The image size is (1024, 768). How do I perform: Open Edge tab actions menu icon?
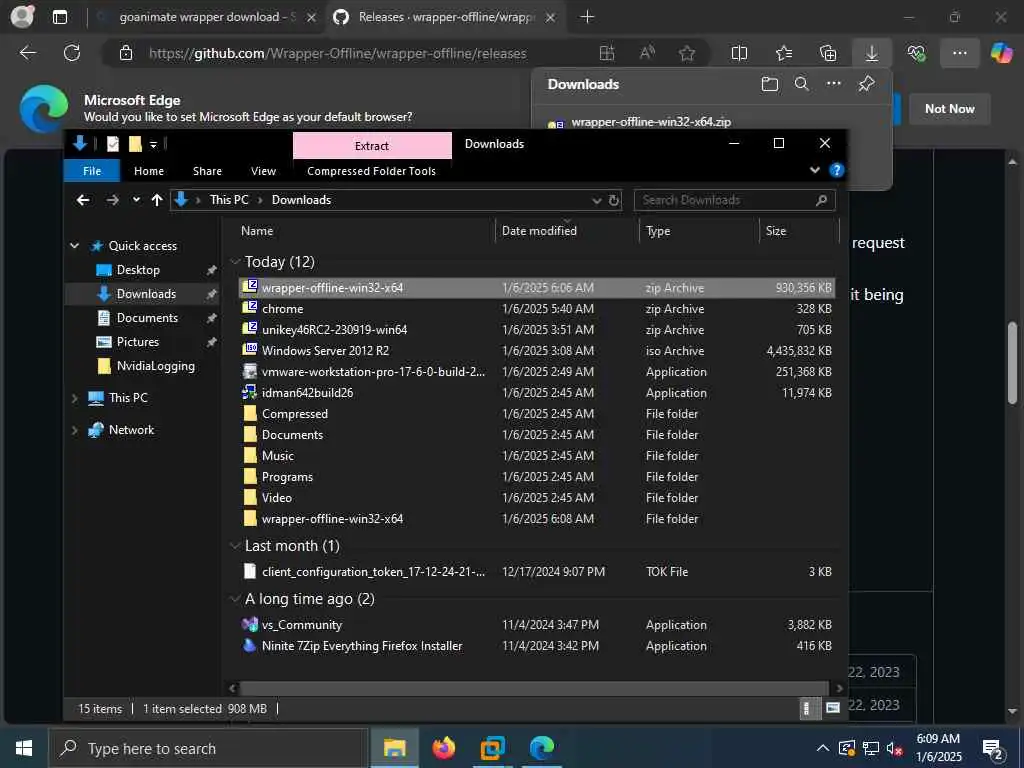[59, 17]
